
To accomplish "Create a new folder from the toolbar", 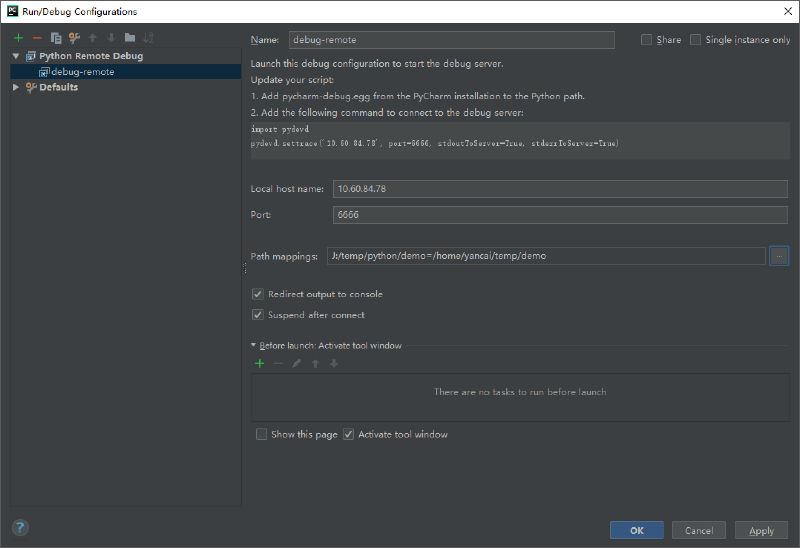I will [130, 38].
